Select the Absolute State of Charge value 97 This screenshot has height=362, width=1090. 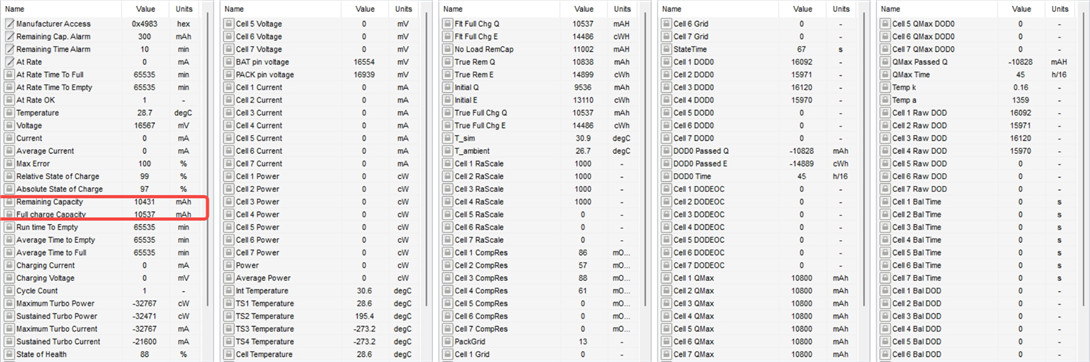[x=145, y=189]
